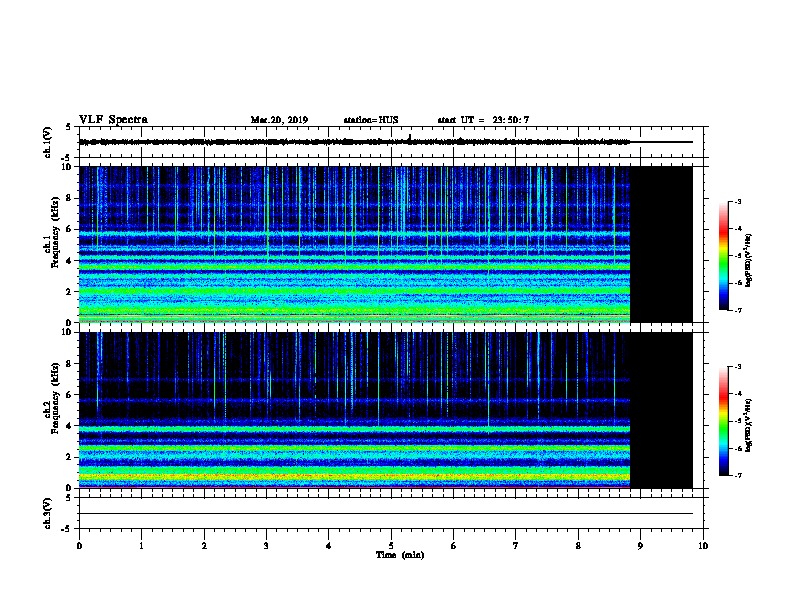Click the ch.1 spectrogram color scale bar
The image size is (792, 612).
pyautogui.click(x=724, y=256)
